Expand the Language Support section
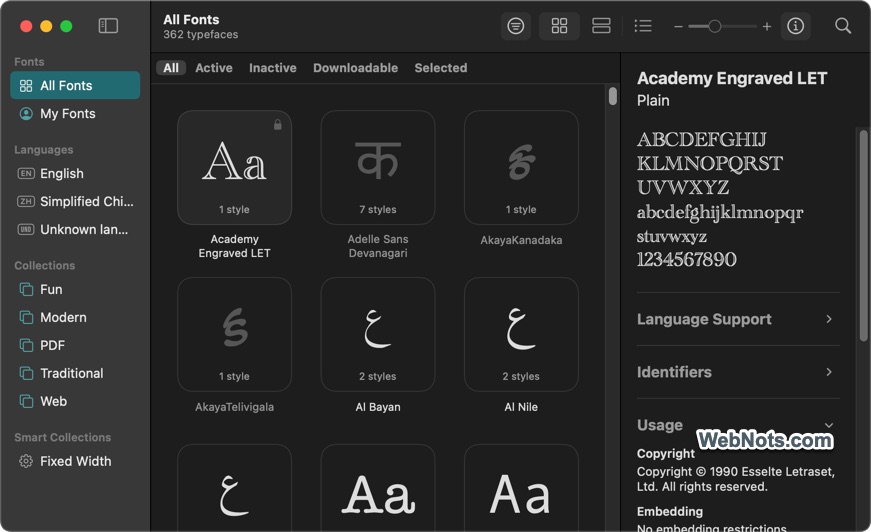 738,319
